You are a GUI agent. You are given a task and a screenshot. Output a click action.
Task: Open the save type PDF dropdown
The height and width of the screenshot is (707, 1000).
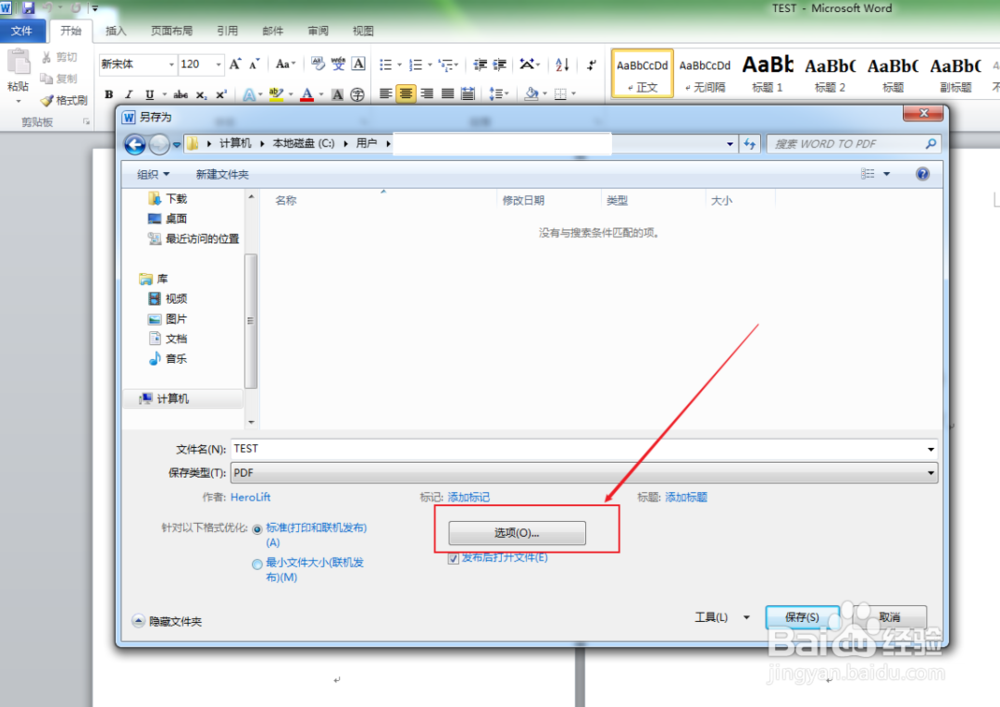coord(930,473)
